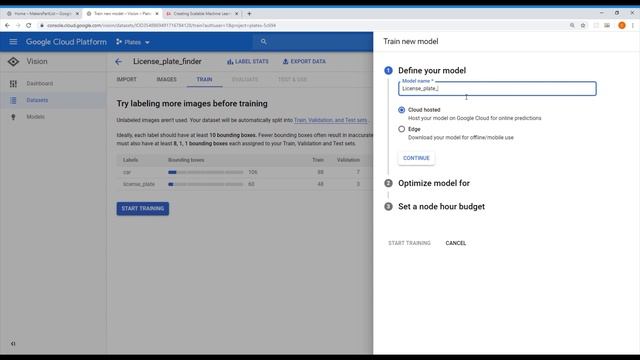This screenshot has width=640, height=360.
Task: Click the browser back arrow
Action: tap(7, 25)
